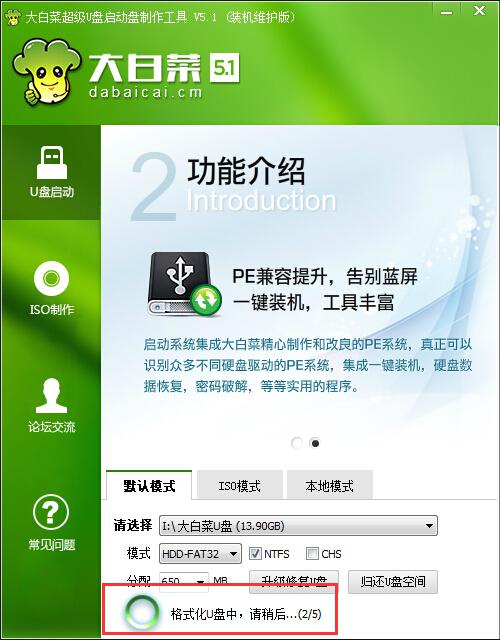Open the U盘启动 sidebar section

click(x=51, y=173)
